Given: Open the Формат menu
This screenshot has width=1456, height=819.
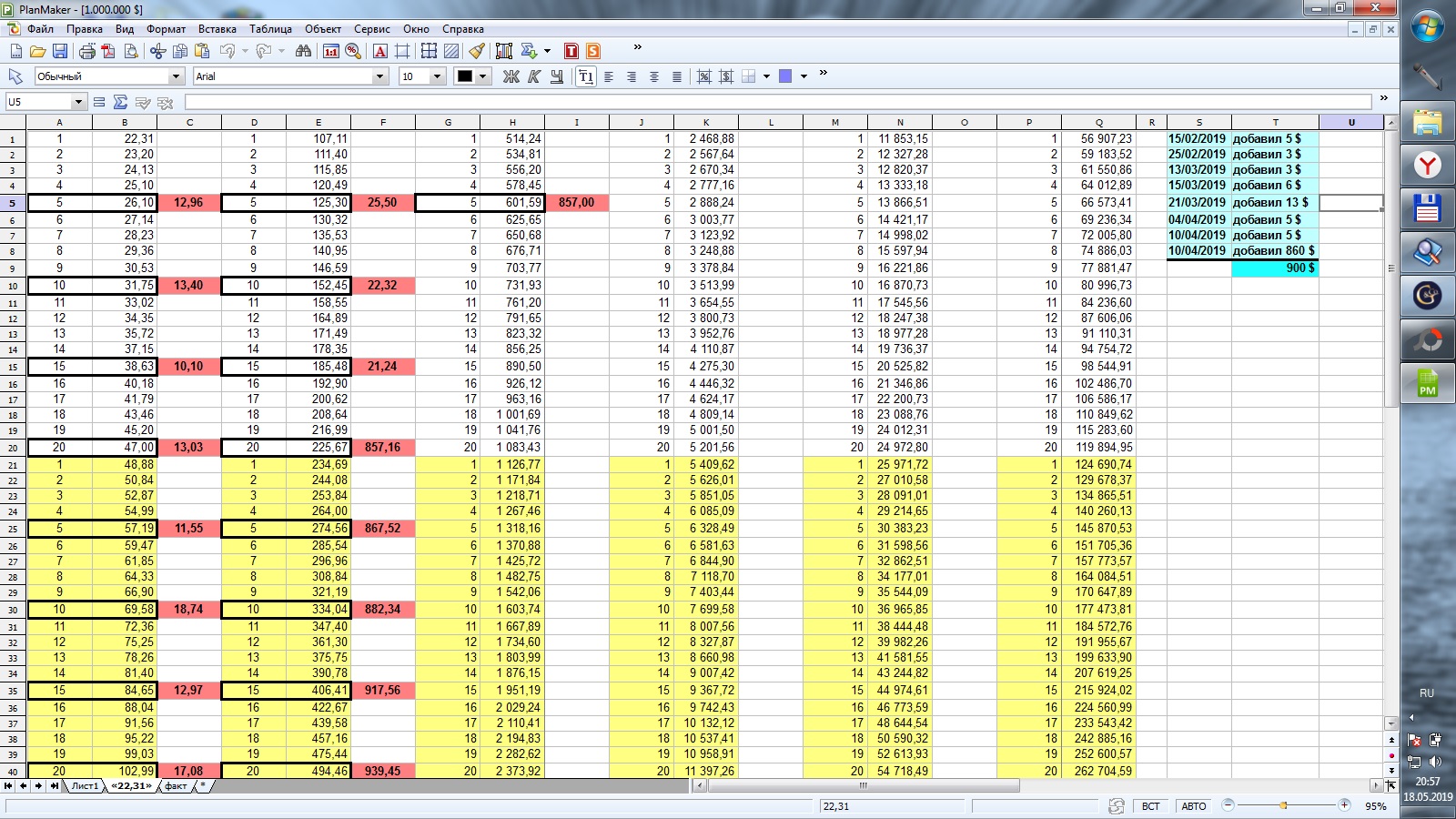Looking at the screenshot, I should (x=166, y=29).
